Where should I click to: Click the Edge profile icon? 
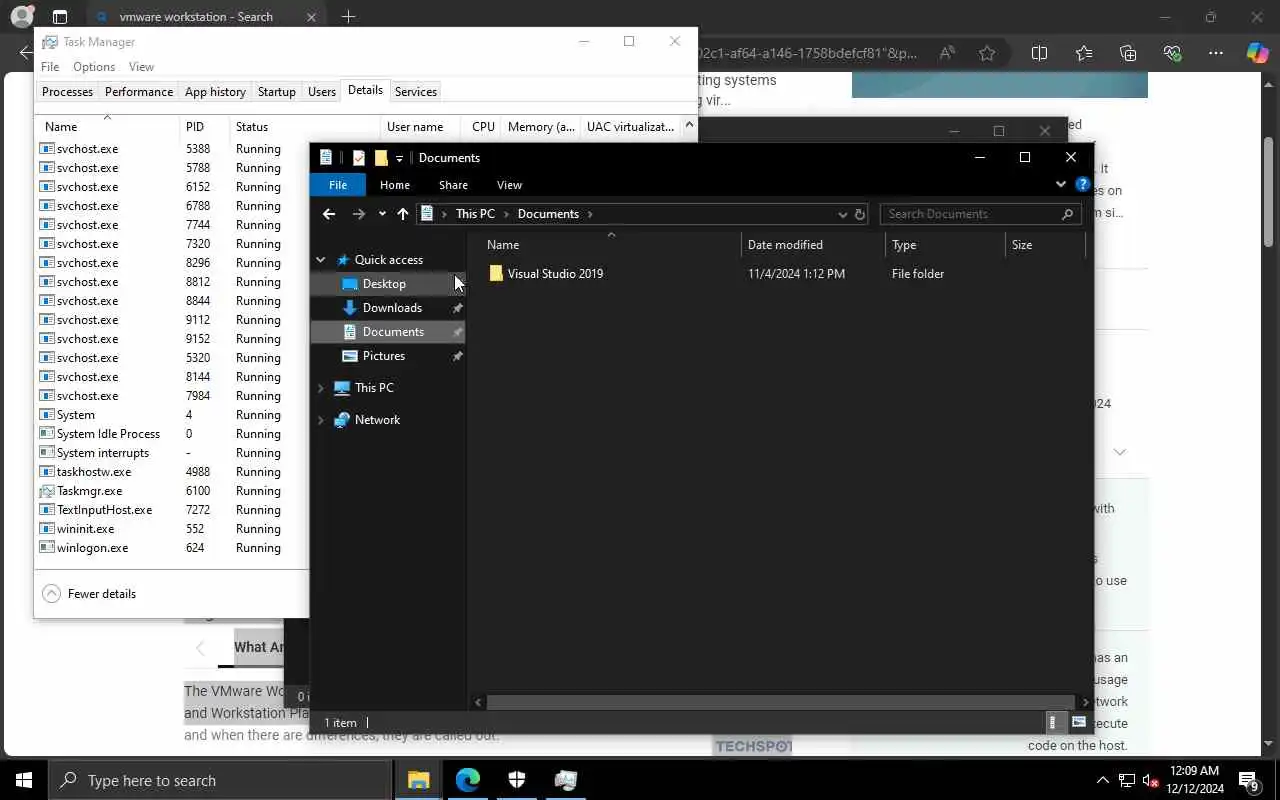[21, 16]
